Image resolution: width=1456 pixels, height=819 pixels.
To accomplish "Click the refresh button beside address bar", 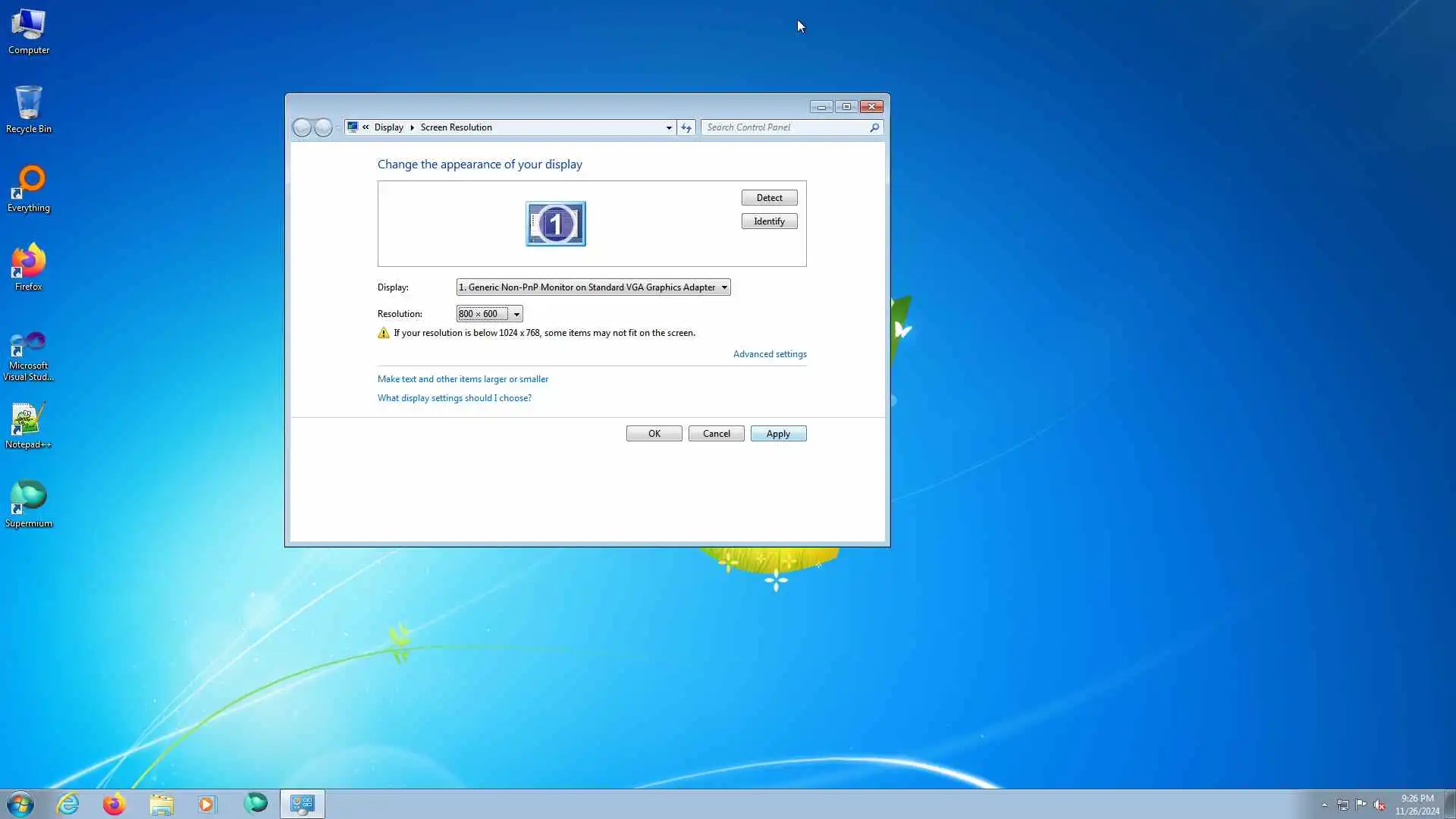I will point(686,127).
